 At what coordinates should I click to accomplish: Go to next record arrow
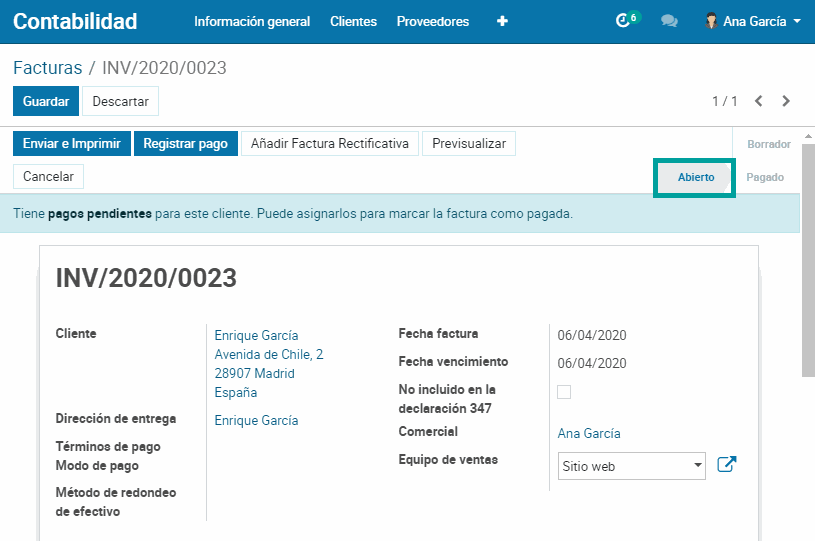786,101
